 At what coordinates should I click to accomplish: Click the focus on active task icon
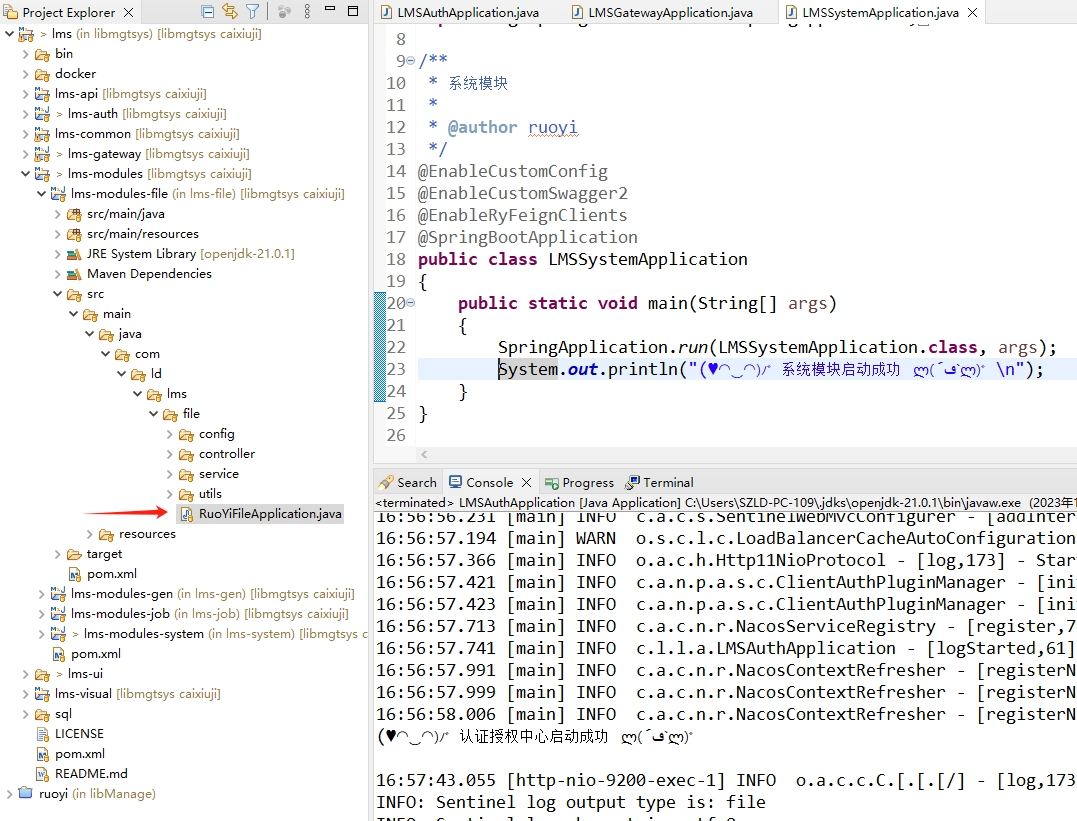(x=284, y=12)
